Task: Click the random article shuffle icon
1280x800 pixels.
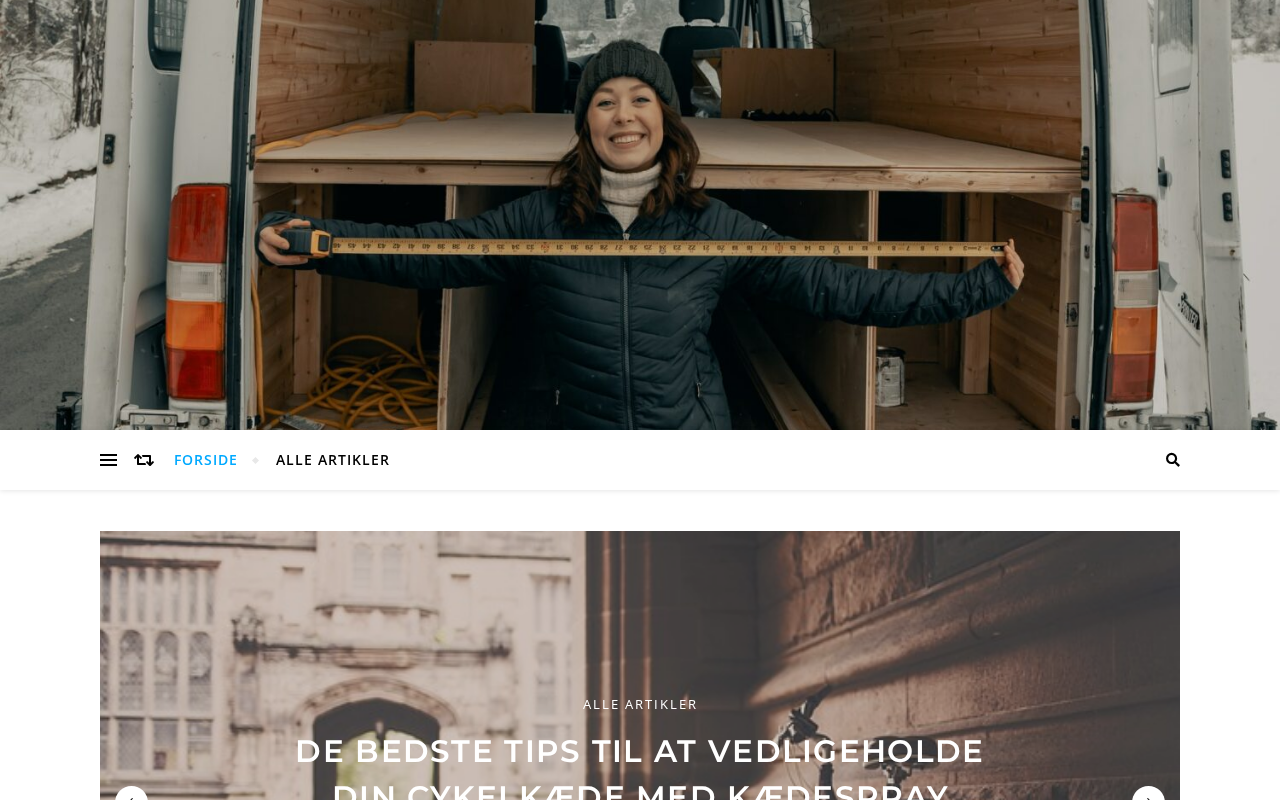Action: tap(144, 460)
